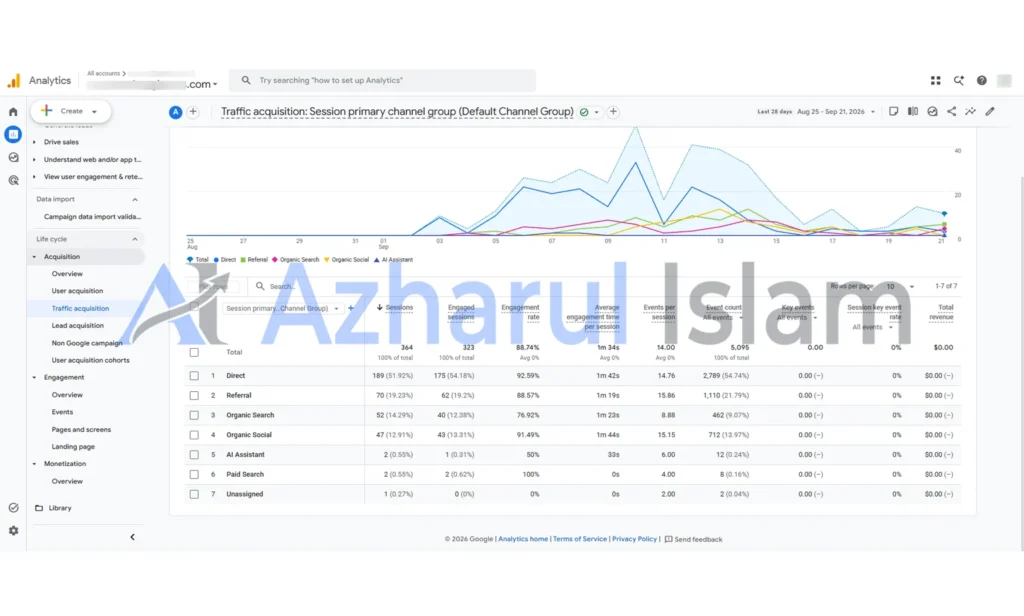Collapse the Life cycle section
This screenshot has width=1024, height=616.
click(135, 239)
